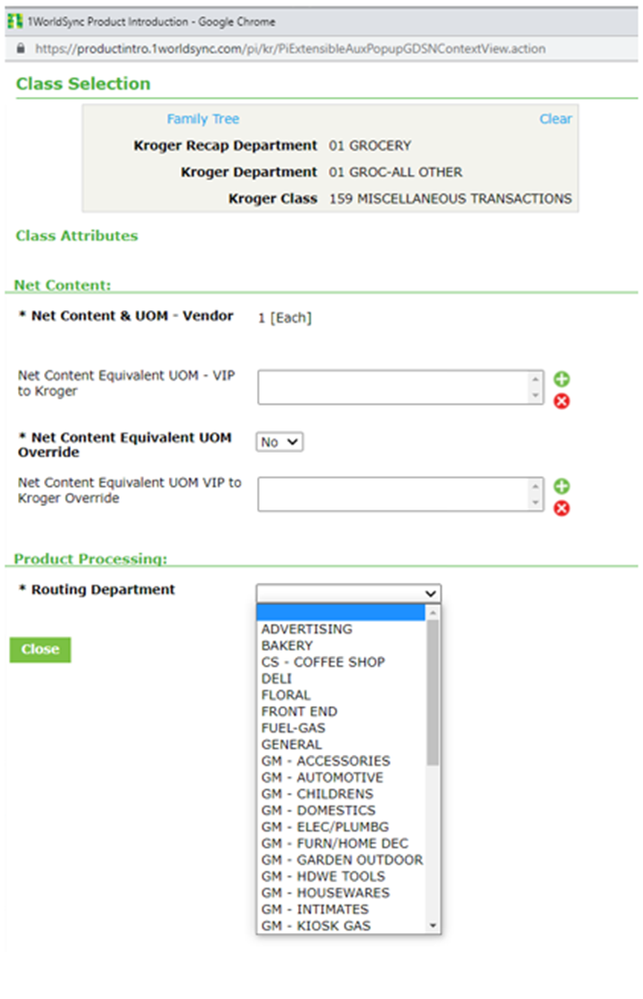
Task: Click the 159 MISCELLANEOUS TRANSACTIONS class value
Action: click(x=451, y=199)
